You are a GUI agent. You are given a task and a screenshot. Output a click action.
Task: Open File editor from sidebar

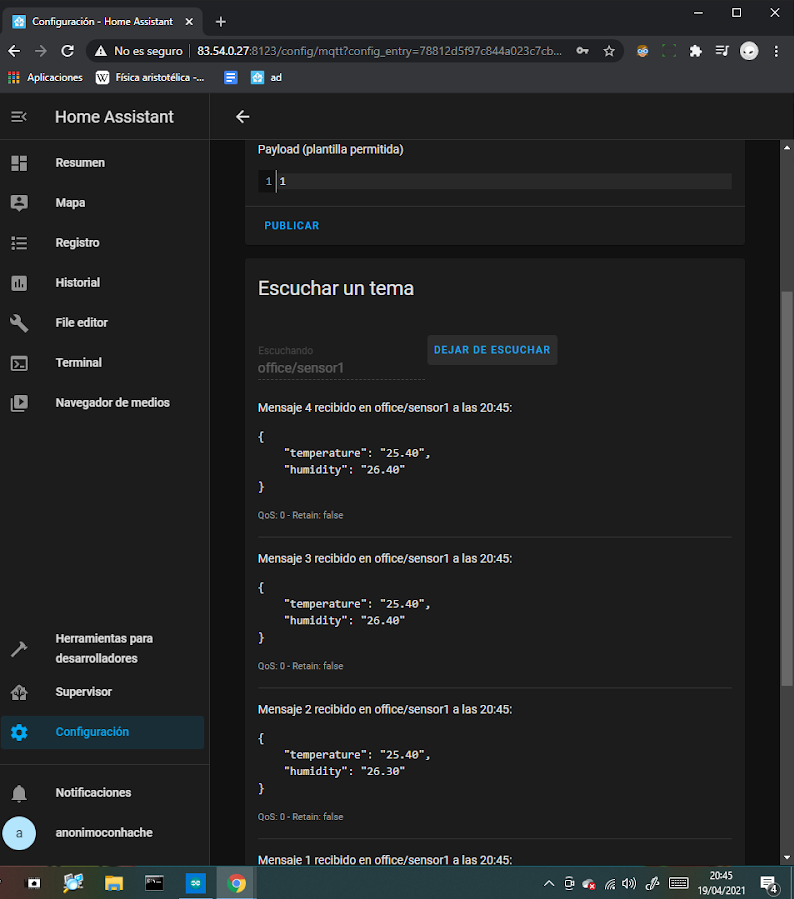pyautogui.click(x=81, y=323)
